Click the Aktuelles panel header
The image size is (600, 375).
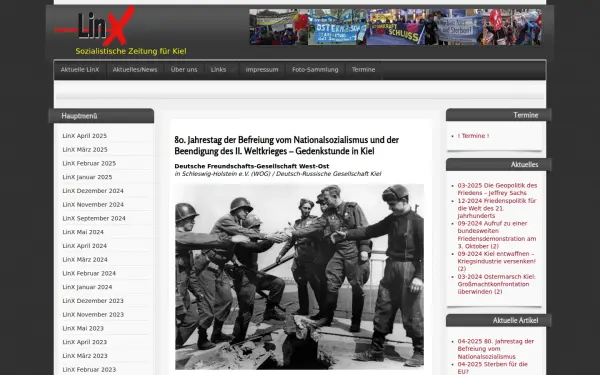pyautogui.click(x=499, y=165)
